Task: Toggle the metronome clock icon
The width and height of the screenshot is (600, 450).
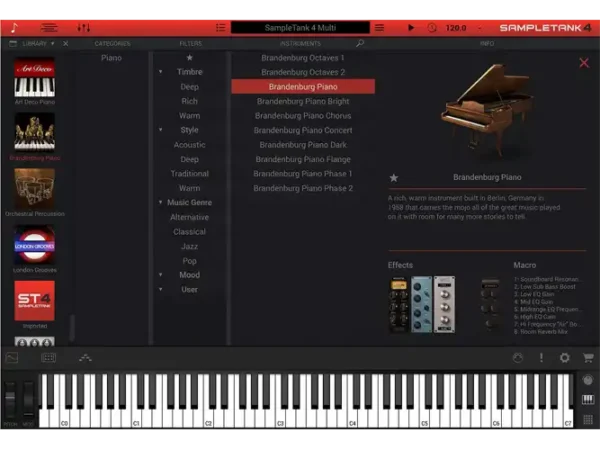Action: (x=432, y=28)
